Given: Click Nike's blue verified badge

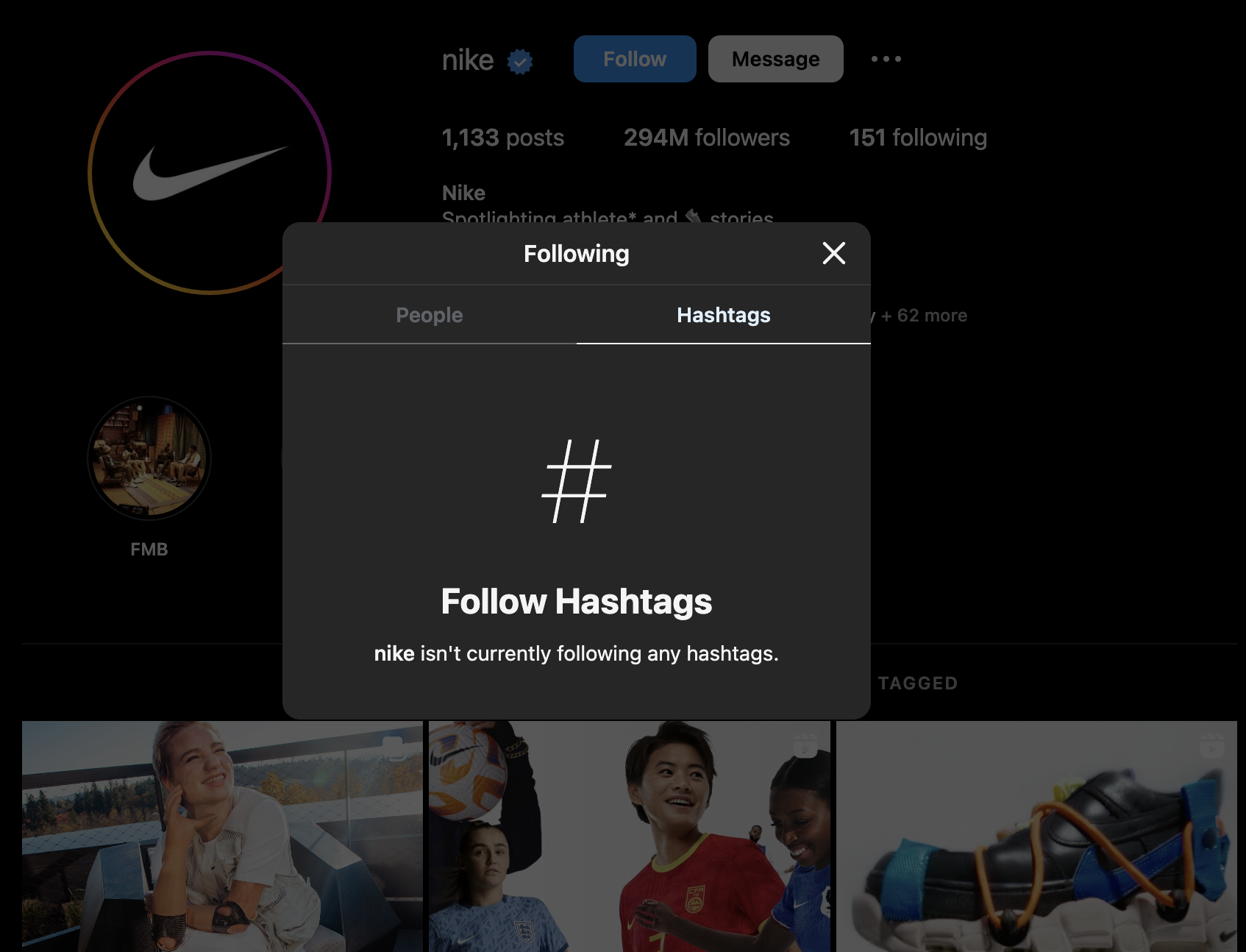Looking at the screenshot, I should click(520, 62).
